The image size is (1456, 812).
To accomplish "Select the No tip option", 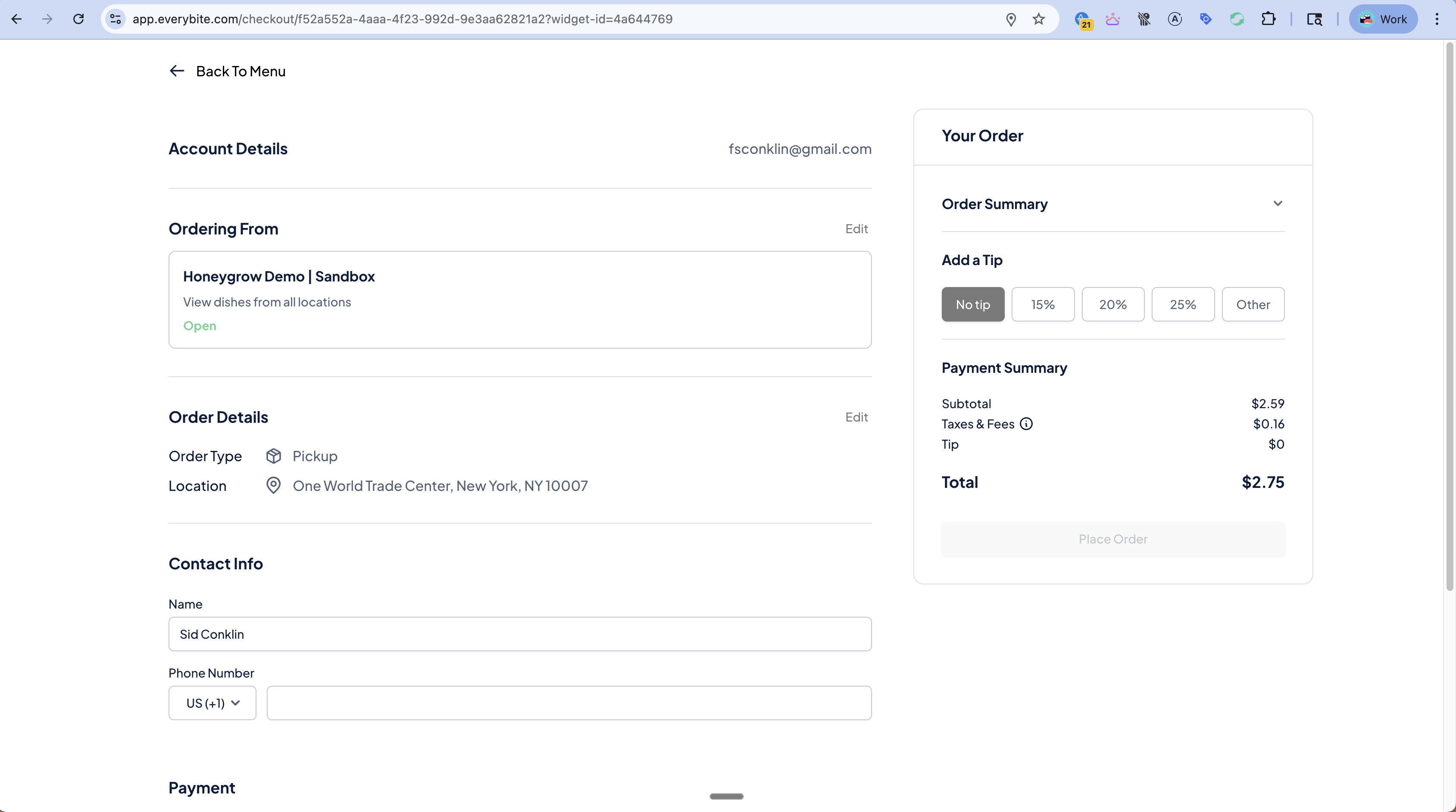I will point(973,305).
